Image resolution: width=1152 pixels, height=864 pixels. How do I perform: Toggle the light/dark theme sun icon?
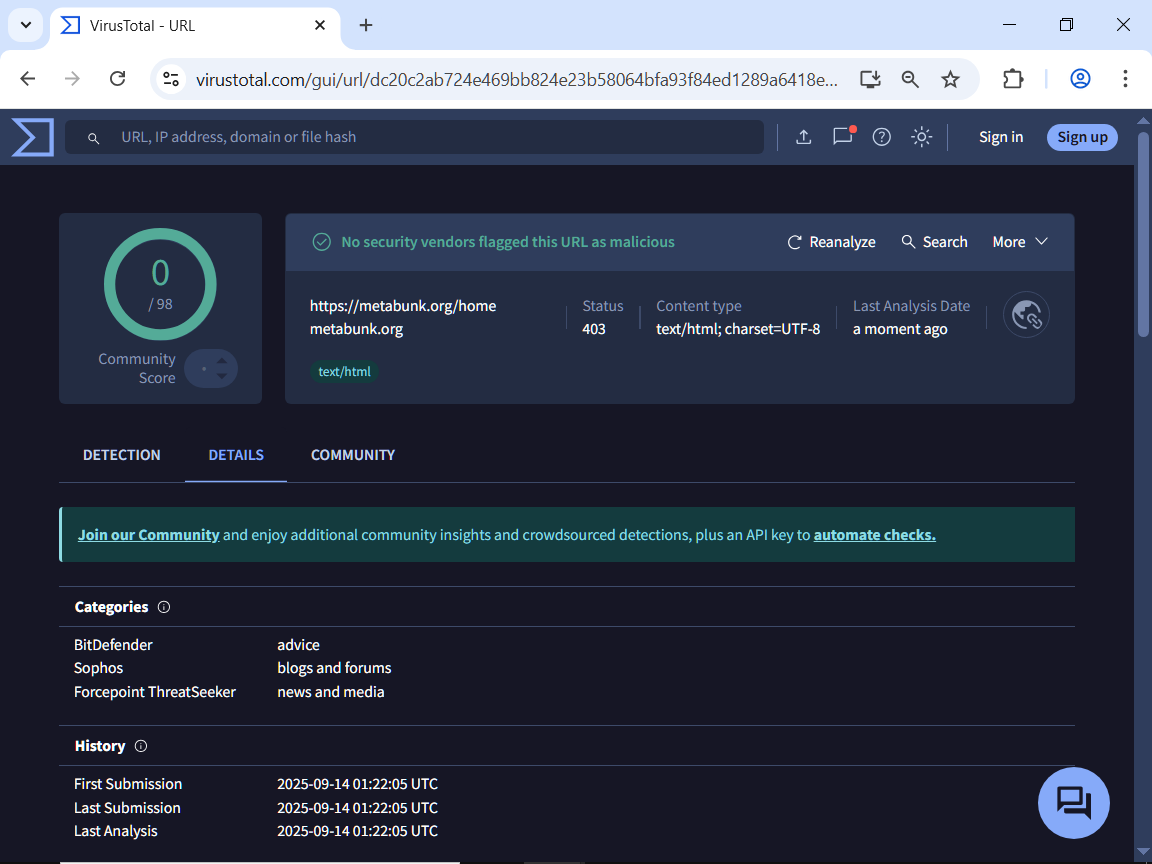pos(921,137)
